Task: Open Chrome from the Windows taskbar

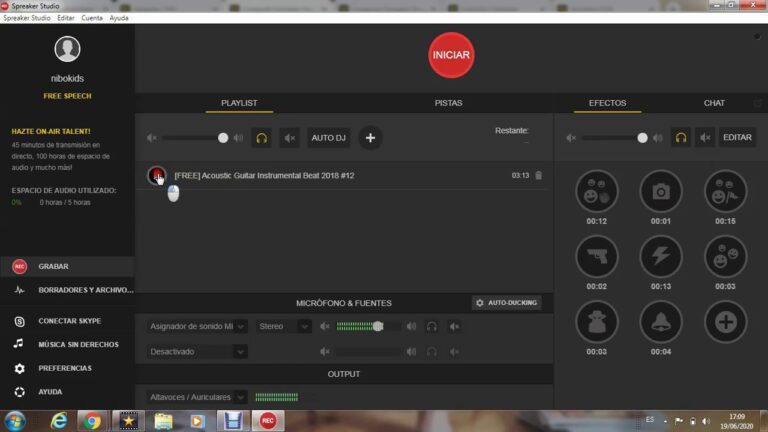Action: [92, 421]
